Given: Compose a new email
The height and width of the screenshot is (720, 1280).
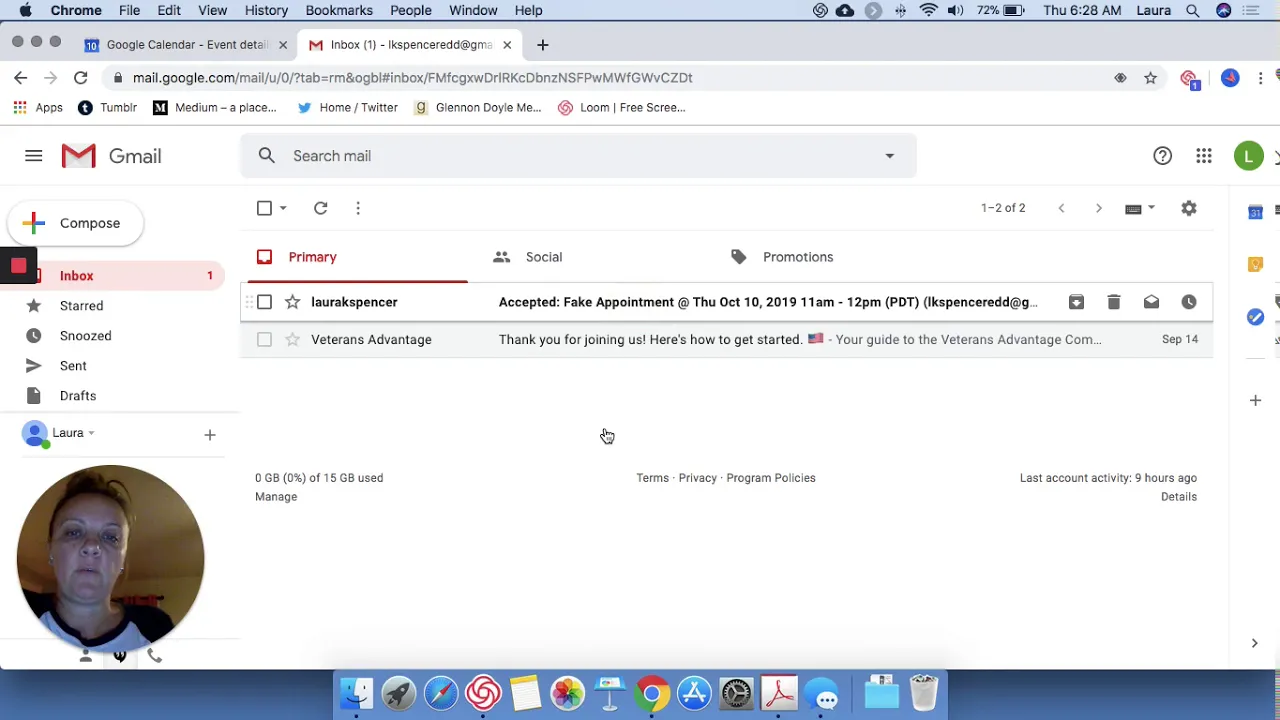Looking at the screenshot, I should [75, 223].
